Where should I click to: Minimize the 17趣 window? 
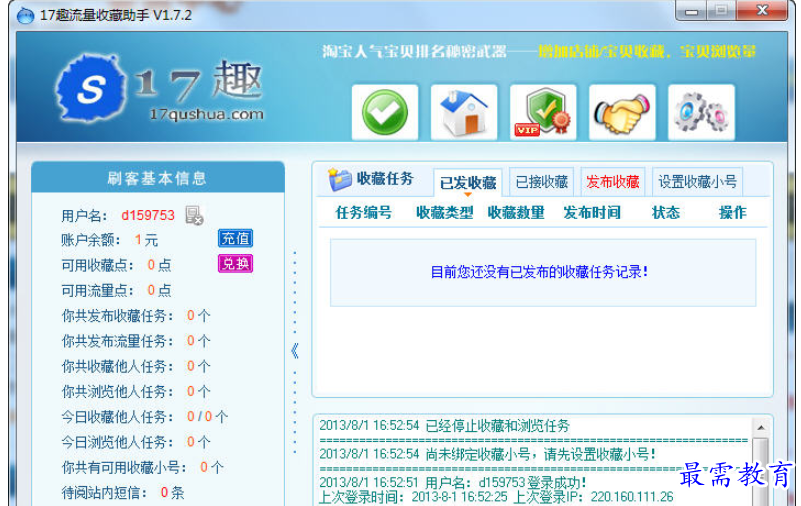pos(692,11)
